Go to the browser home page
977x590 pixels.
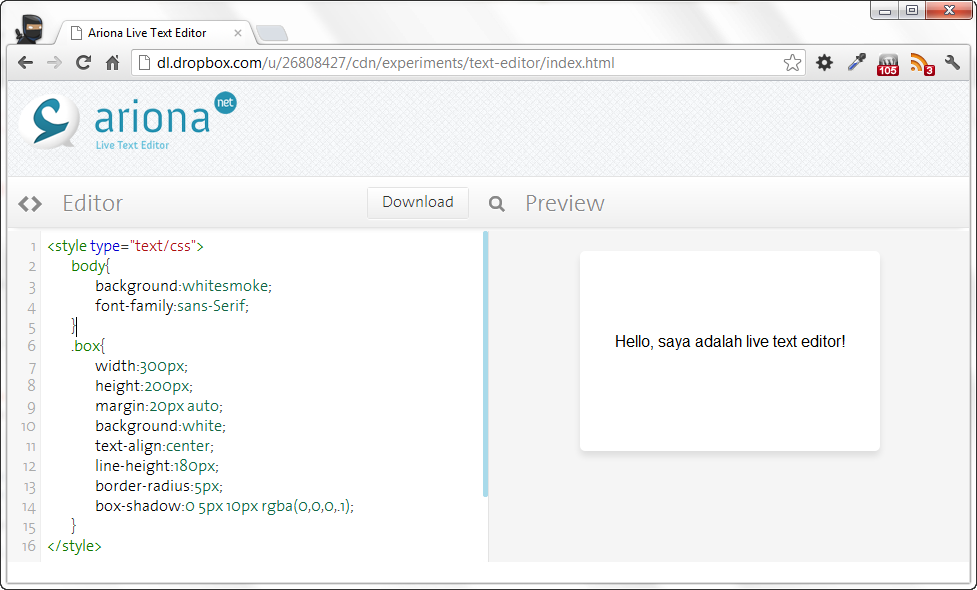coord(112,63)
